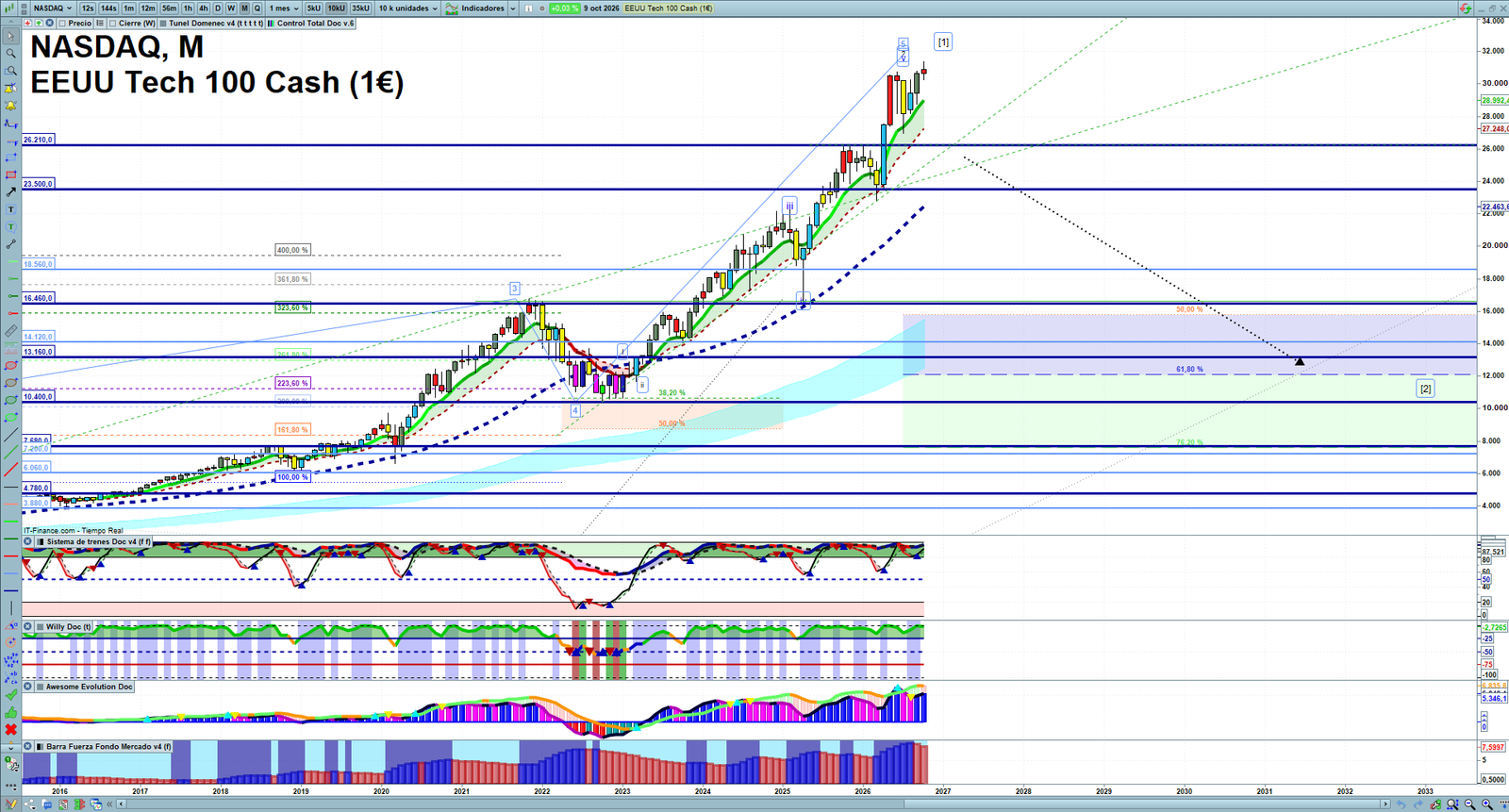Click the green +0,03 % change indicator
The image size is (1509, 812).
(x=564, y=8)
